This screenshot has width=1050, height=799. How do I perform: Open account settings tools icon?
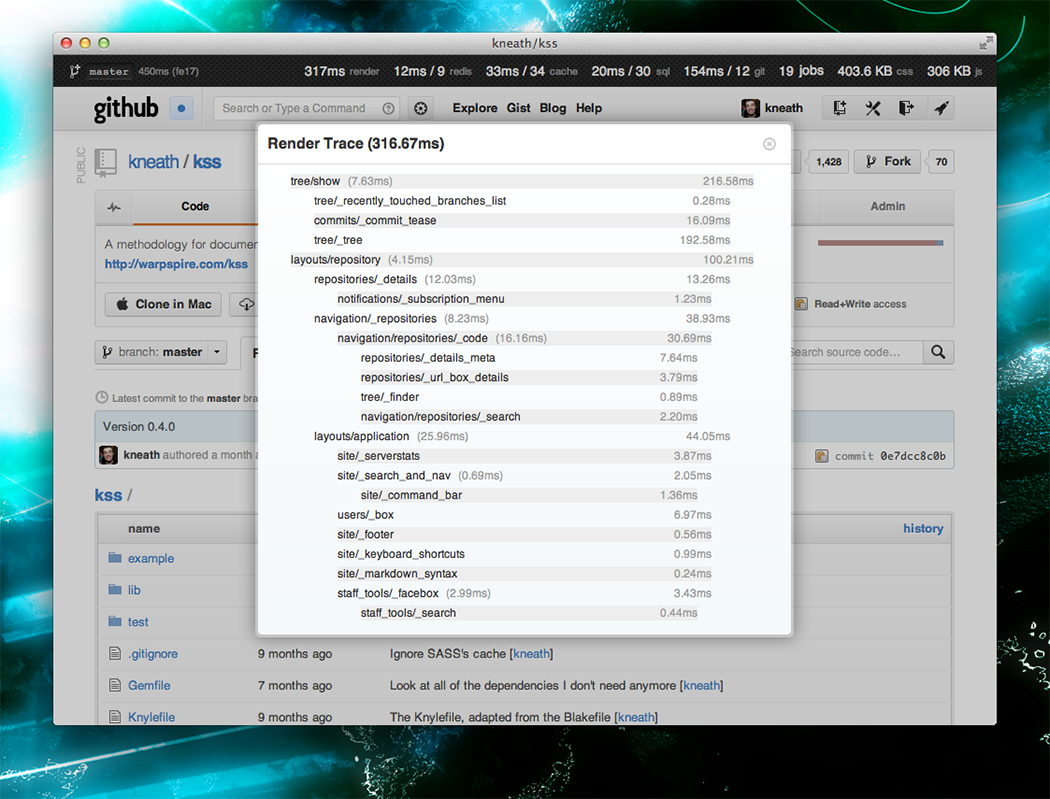tap(873, 108)
